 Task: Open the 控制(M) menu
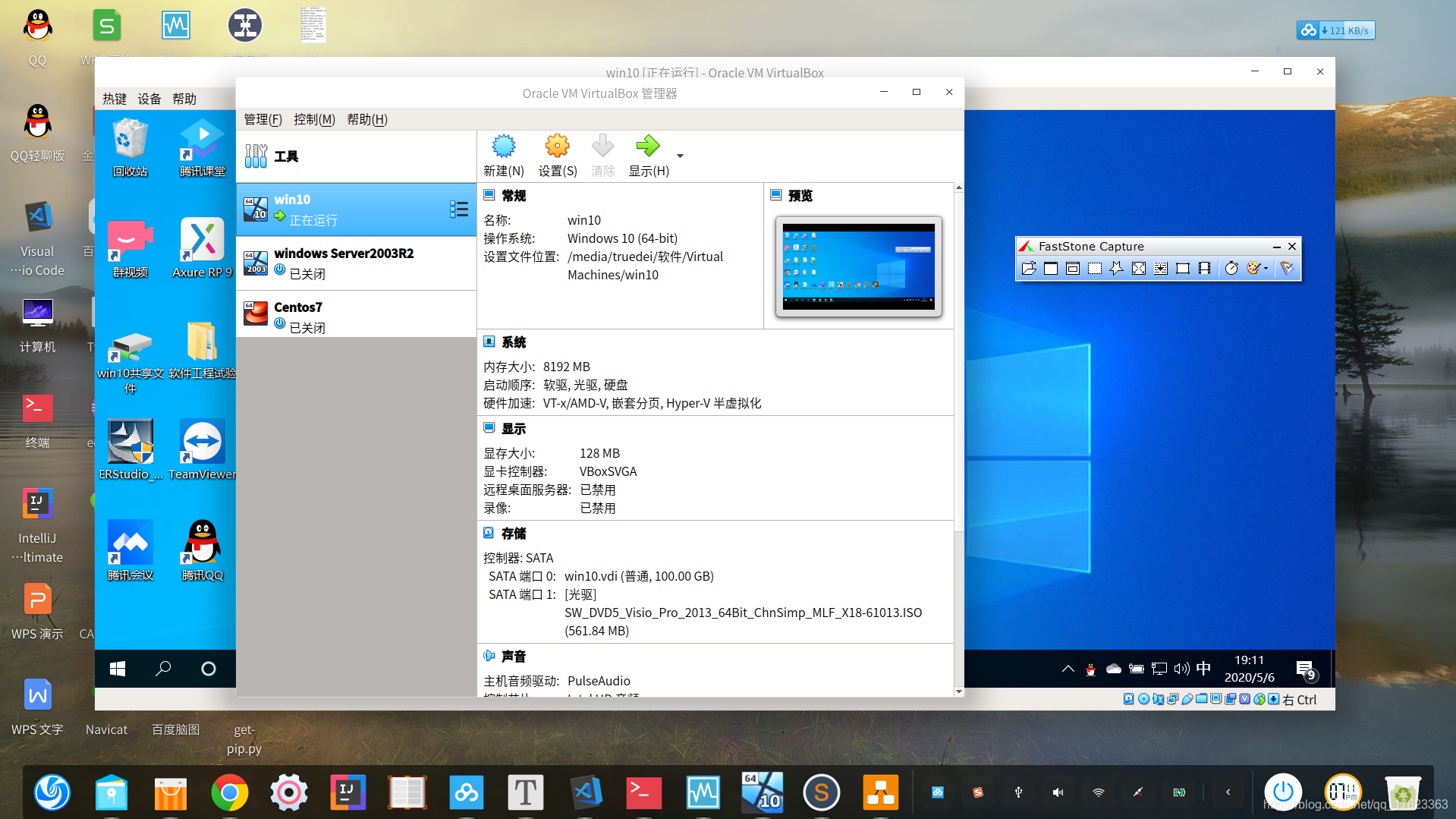[314, 119]
